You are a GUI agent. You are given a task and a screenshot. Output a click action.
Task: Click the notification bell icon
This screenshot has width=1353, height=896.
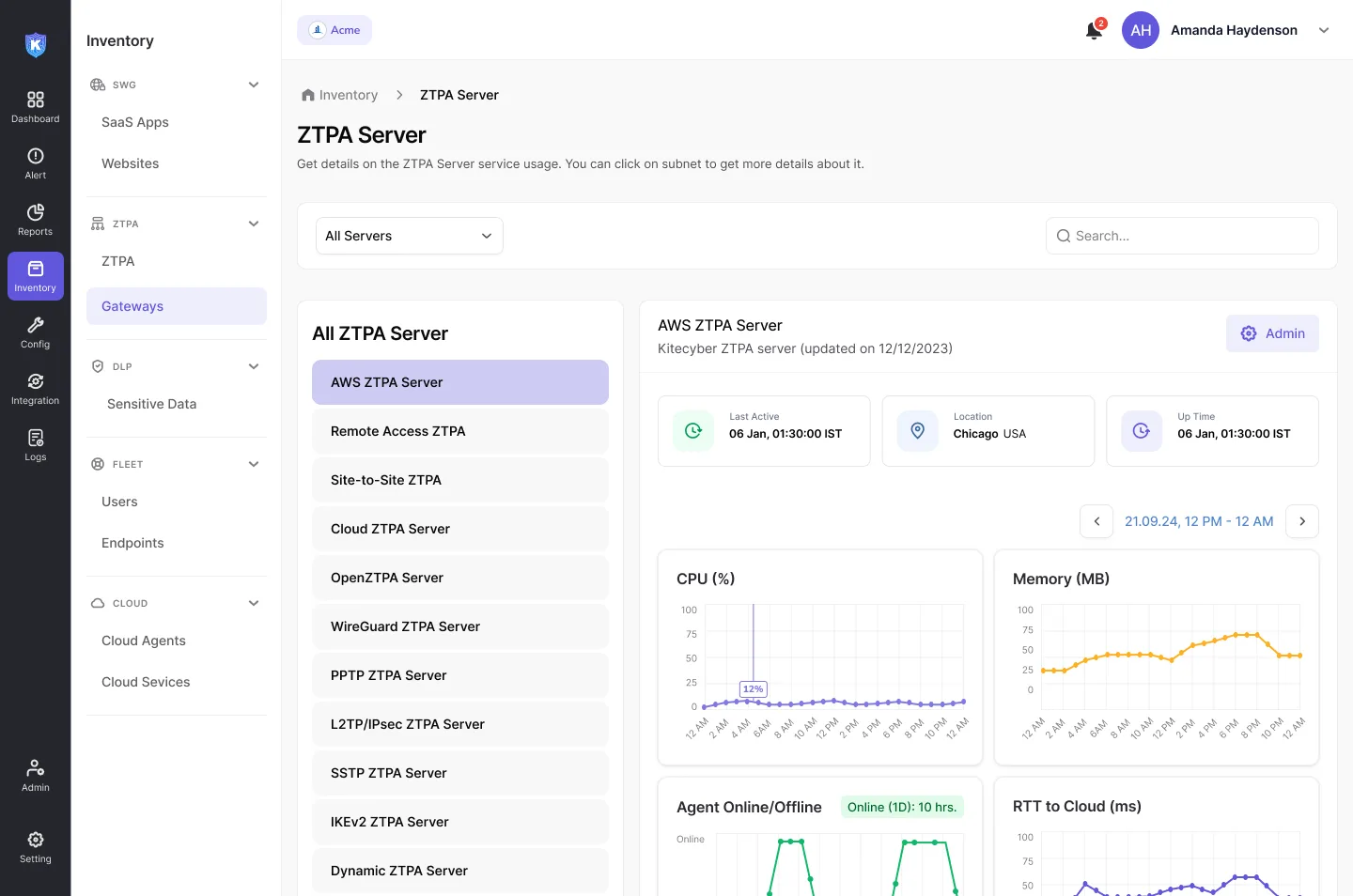[1094, 31]
